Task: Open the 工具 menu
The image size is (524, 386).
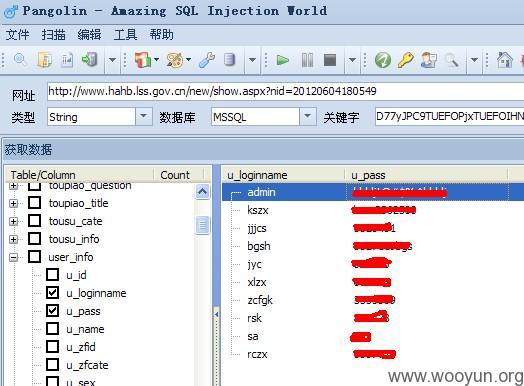Action: 125,35
